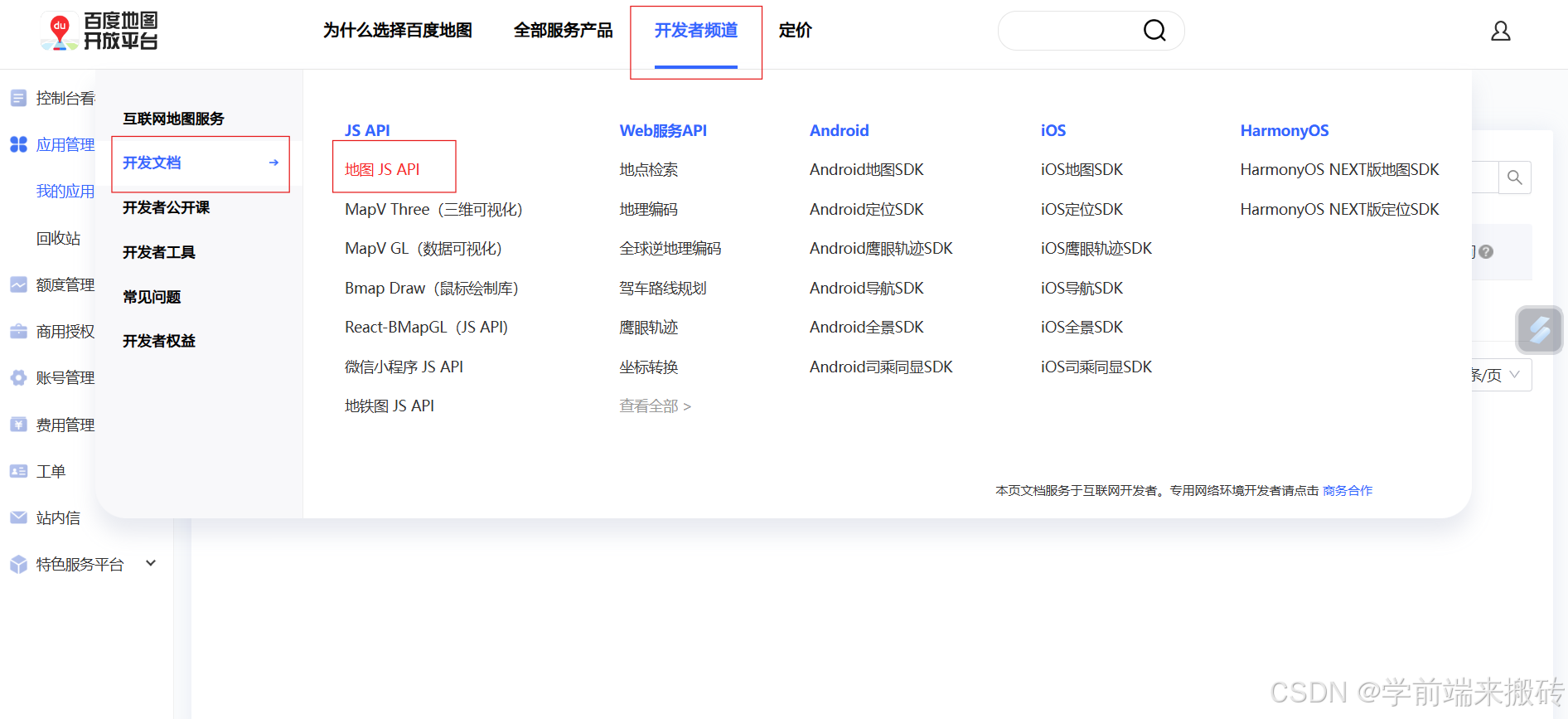Open HarmonyOS NEXT版定位SDK link
1568x719 pixels.
pos(1340,209)
